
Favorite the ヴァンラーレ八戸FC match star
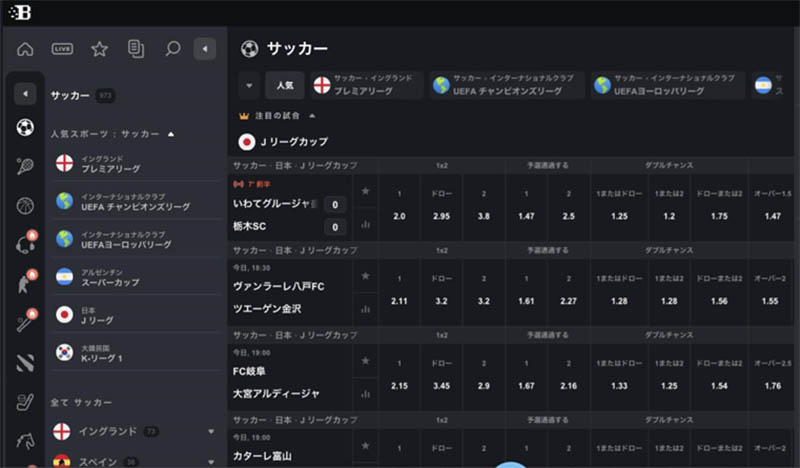365,276
